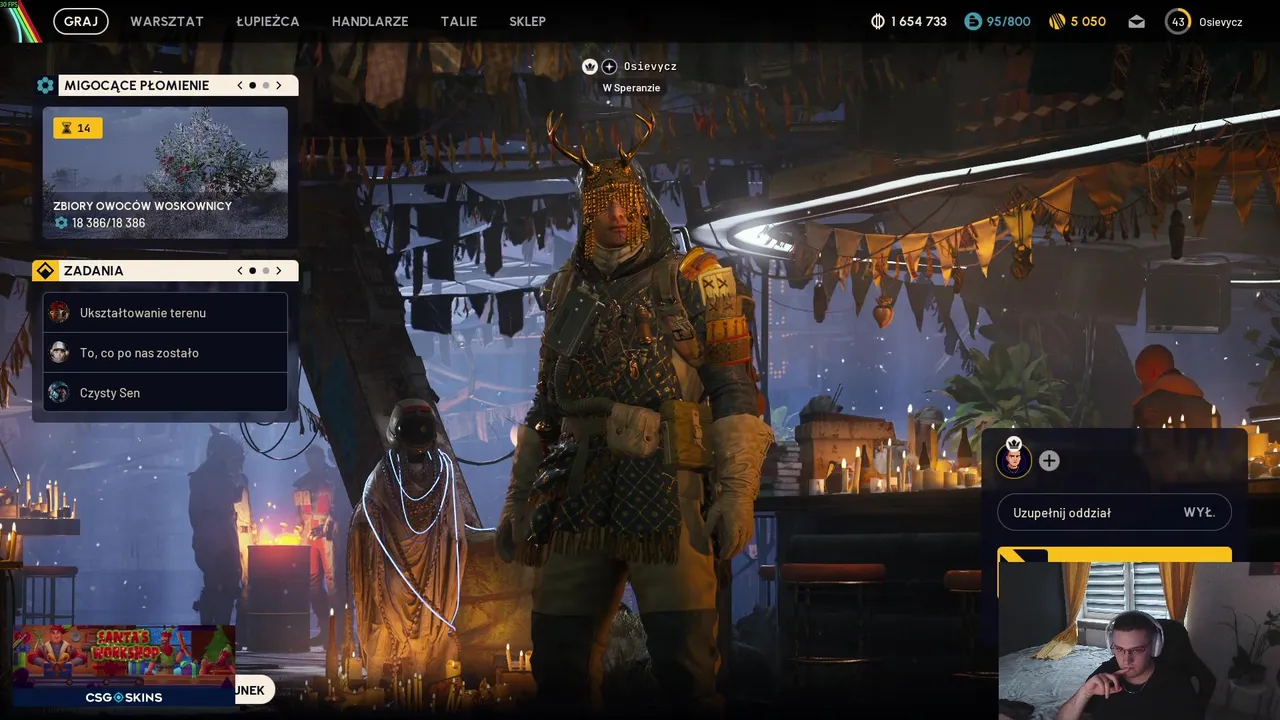Click the gear icon next to Migocące Płomienie

(x=45, y=85)
